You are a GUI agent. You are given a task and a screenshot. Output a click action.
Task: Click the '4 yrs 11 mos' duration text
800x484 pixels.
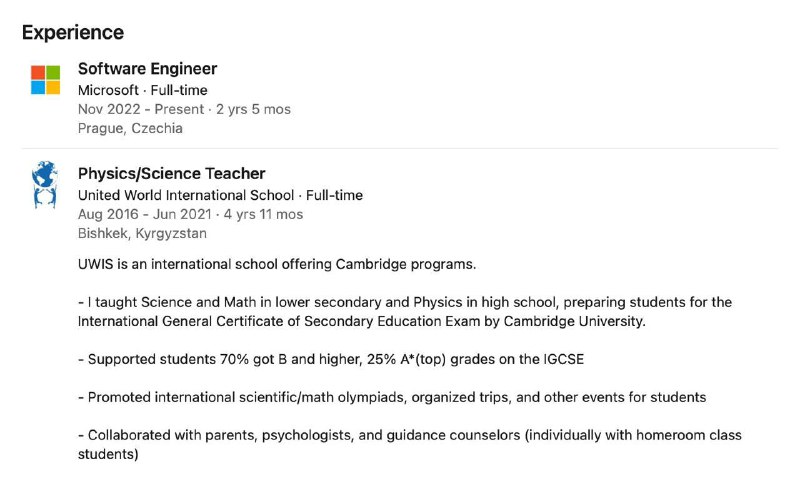[x=263, y=214]
